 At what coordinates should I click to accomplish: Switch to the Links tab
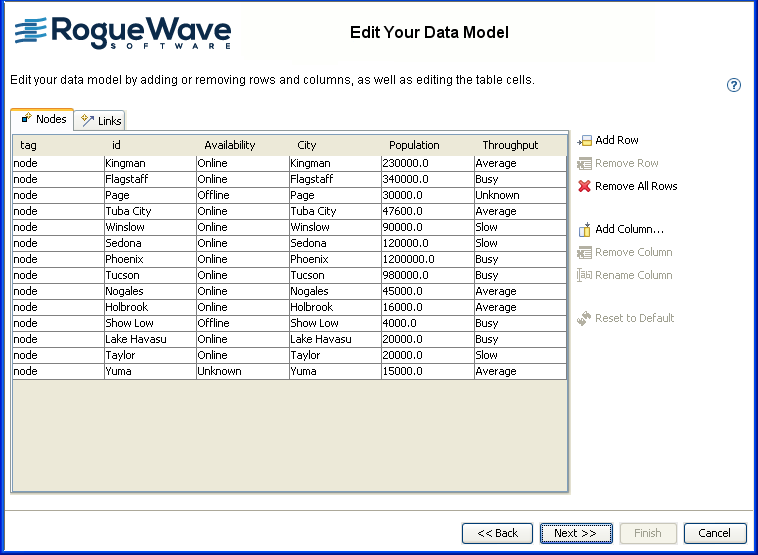(x=100, y=121)
